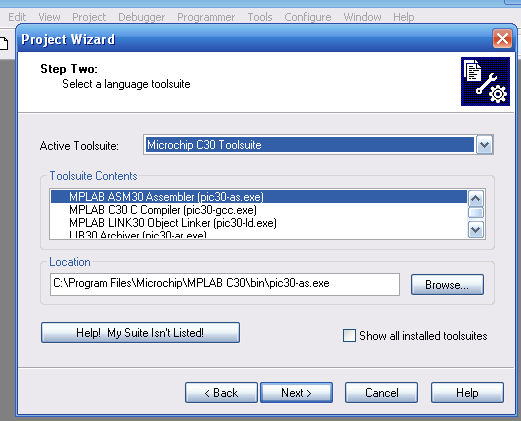This screenshot has width=521, height=421.
Task: Open the Debugger menu
Action: 142,17
